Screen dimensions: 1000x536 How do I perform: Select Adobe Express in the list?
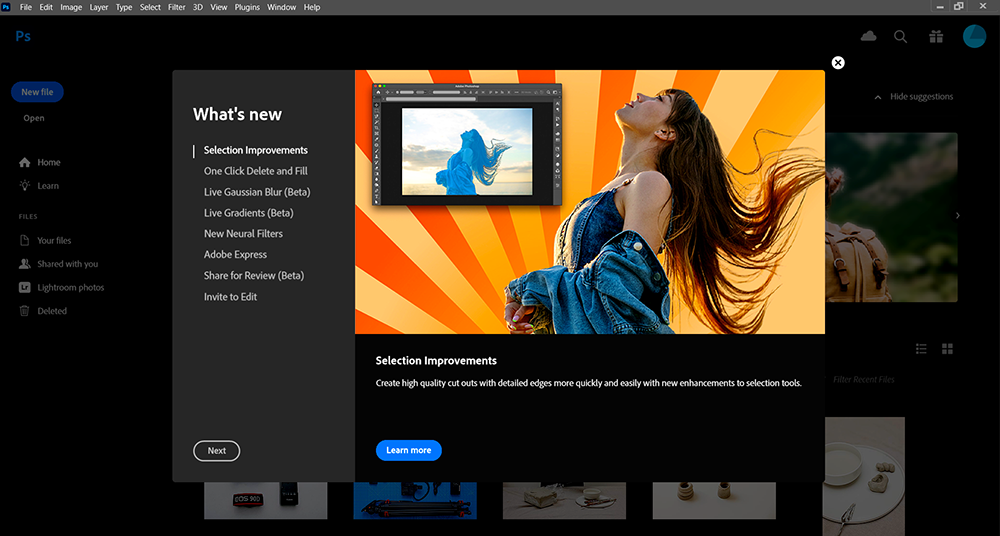click(x=235, y=255)
